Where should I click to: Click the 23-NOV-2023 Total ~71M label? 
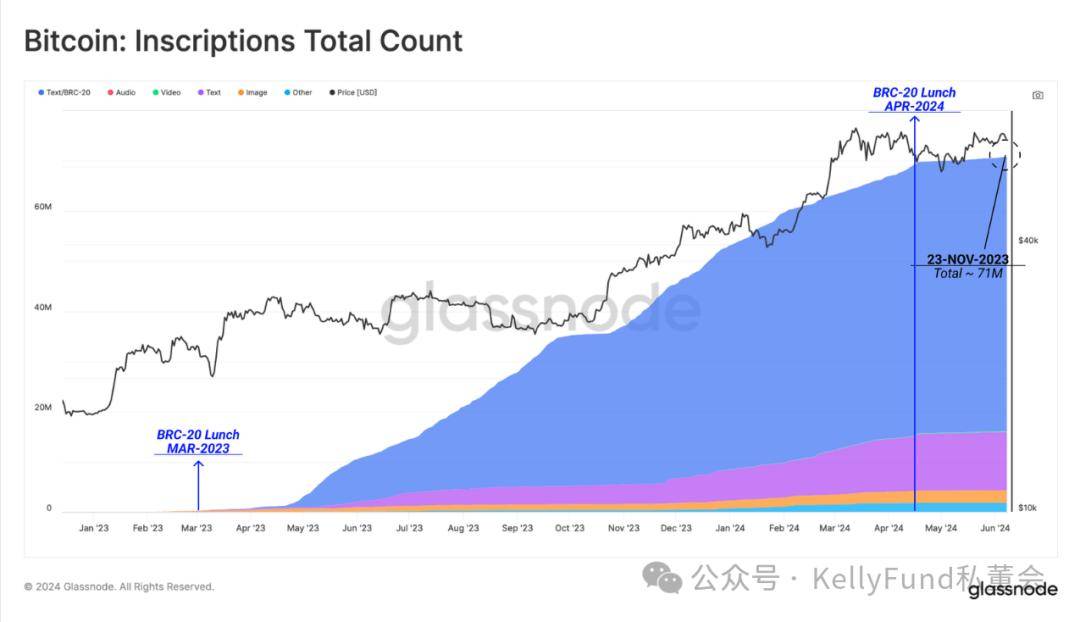point(968,266)
